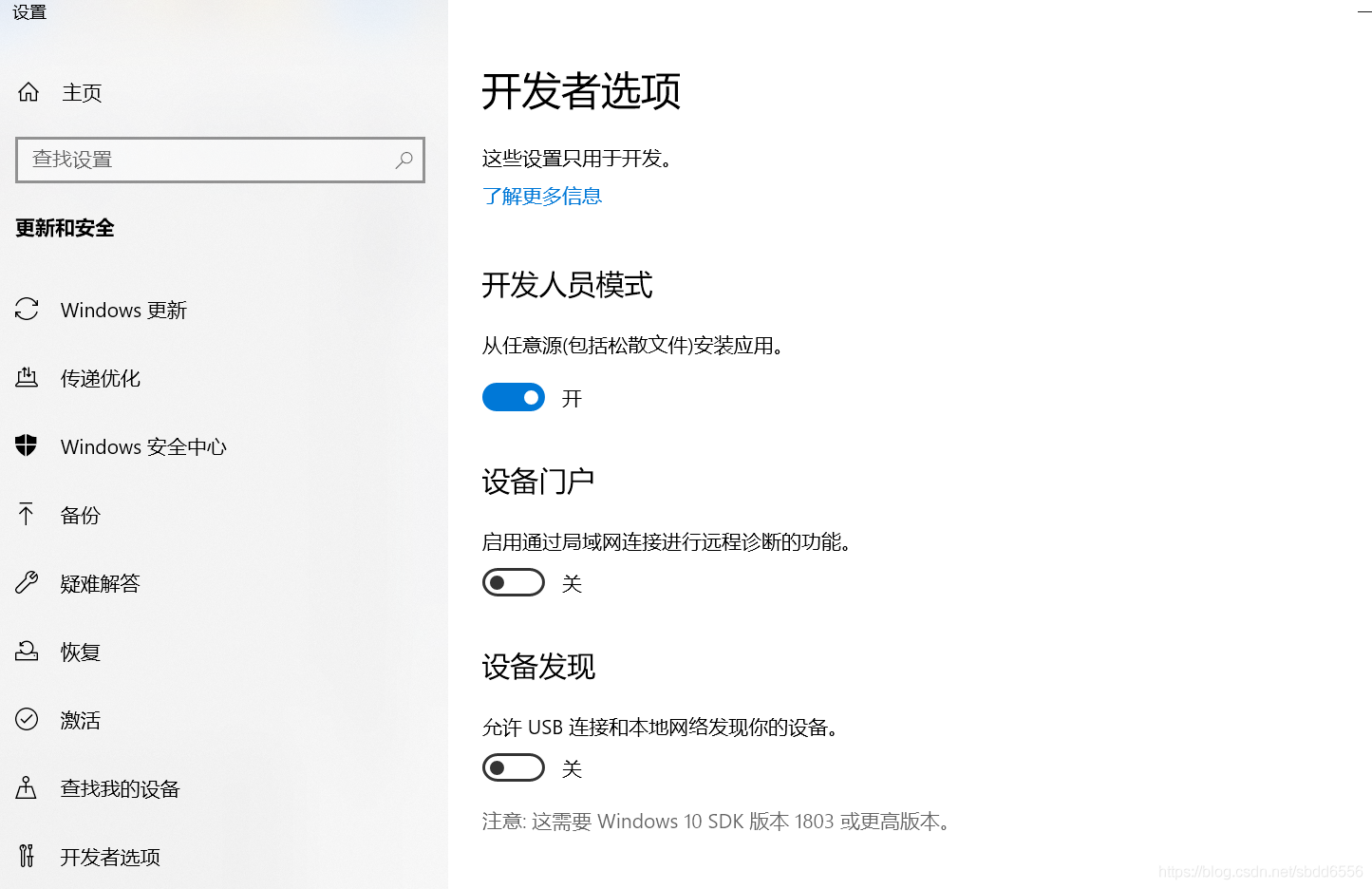Click the SDK 版本 1803 note text

[x=717, y=821]
